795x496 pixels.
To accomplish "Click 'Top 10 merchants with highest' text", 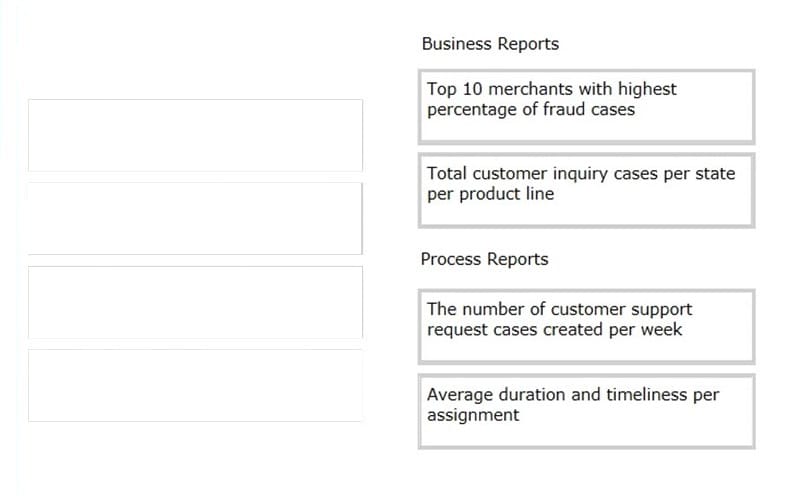I will 552,89.
